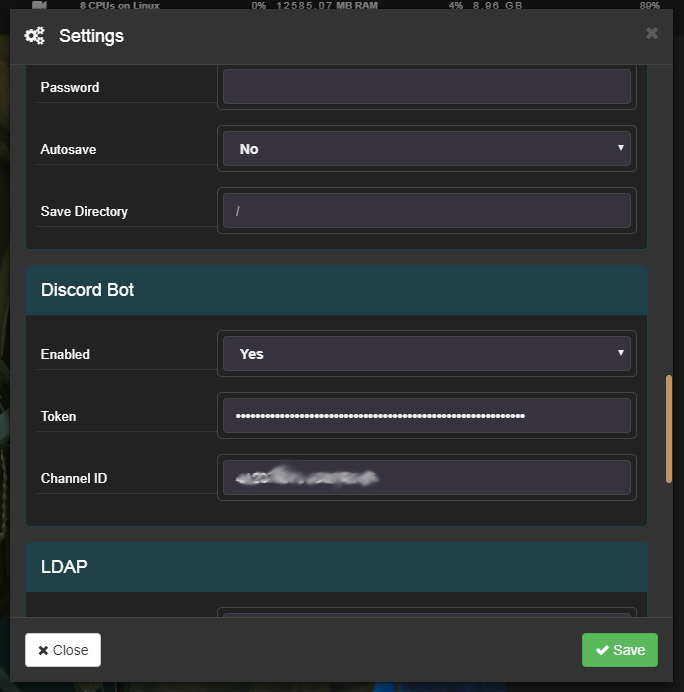Click the Discord Bot Token field

[x=427, y=416]
